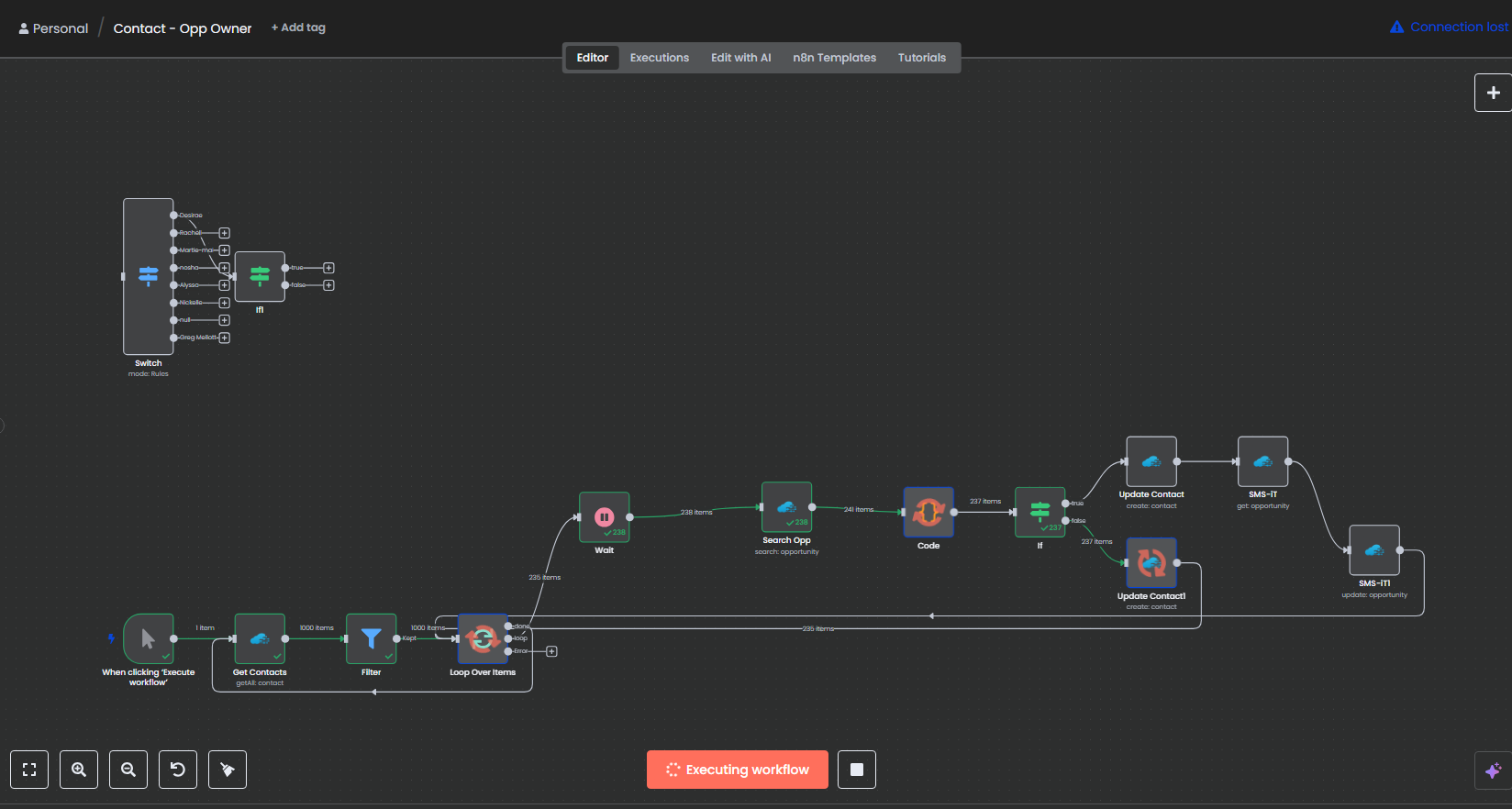Switch to the Executions tab

tap(659, 58)
